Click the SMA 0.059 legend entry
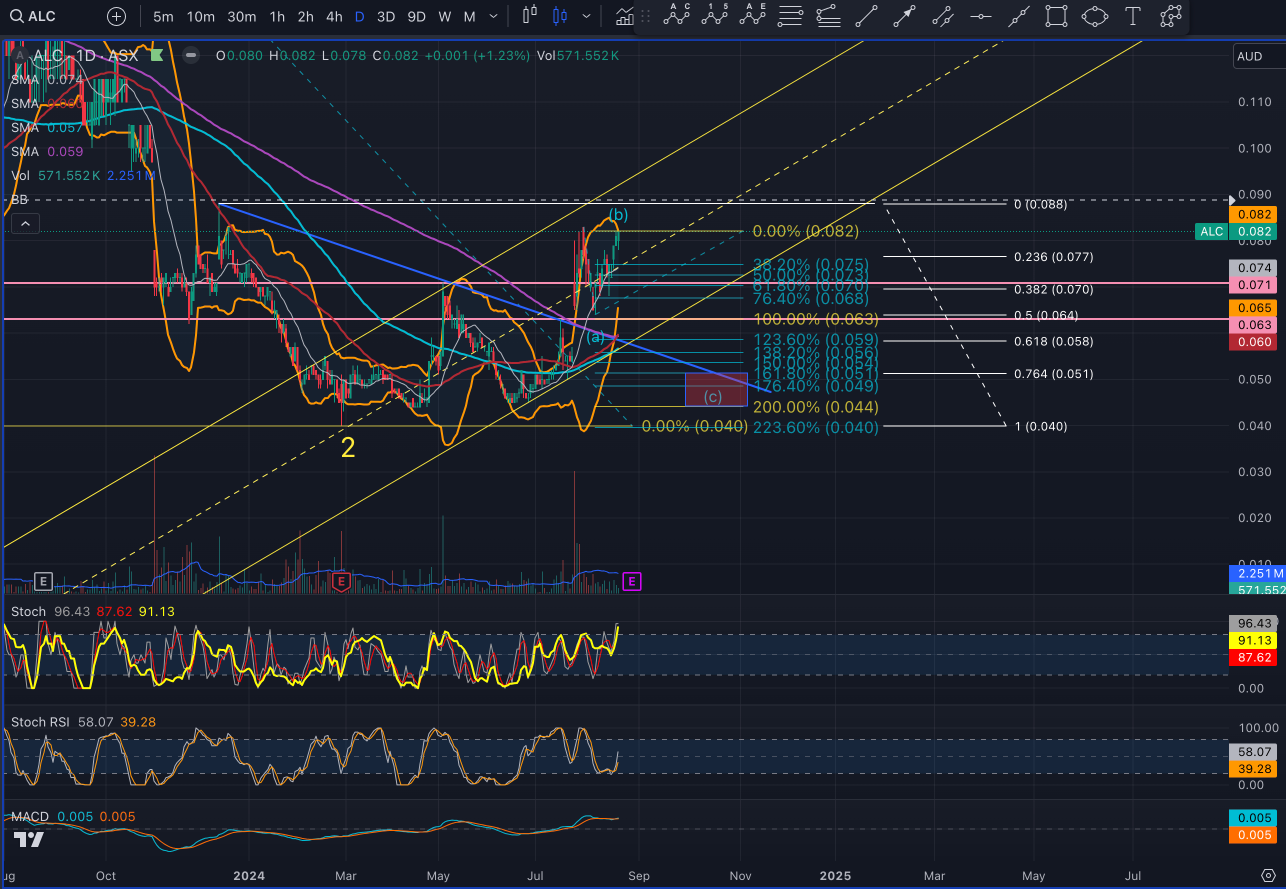 pos(46,151)
